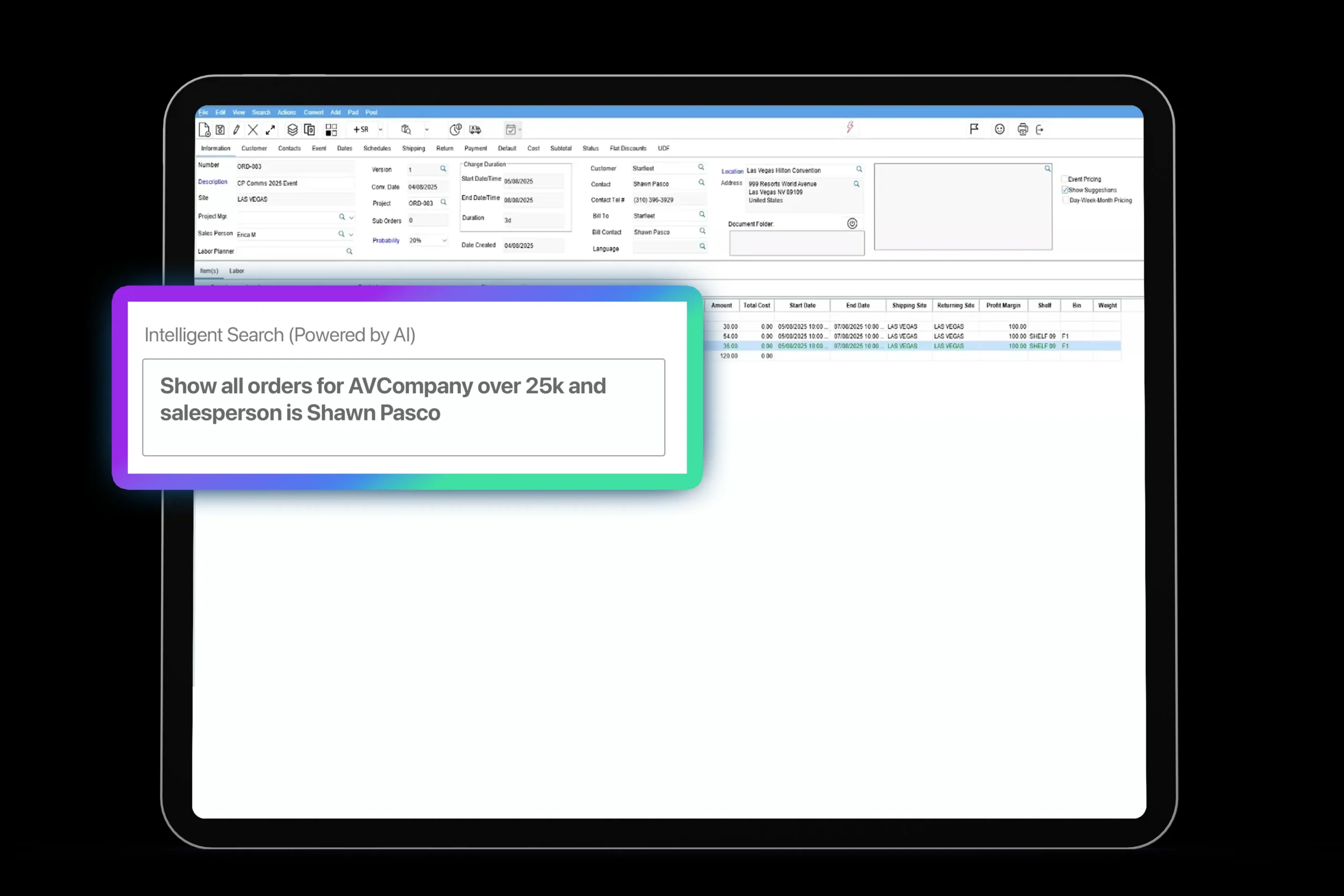Enable the Event Pricing checkbox
Image resolution: width=1344 pixels, height=896 pixels.
point(1064,179)
